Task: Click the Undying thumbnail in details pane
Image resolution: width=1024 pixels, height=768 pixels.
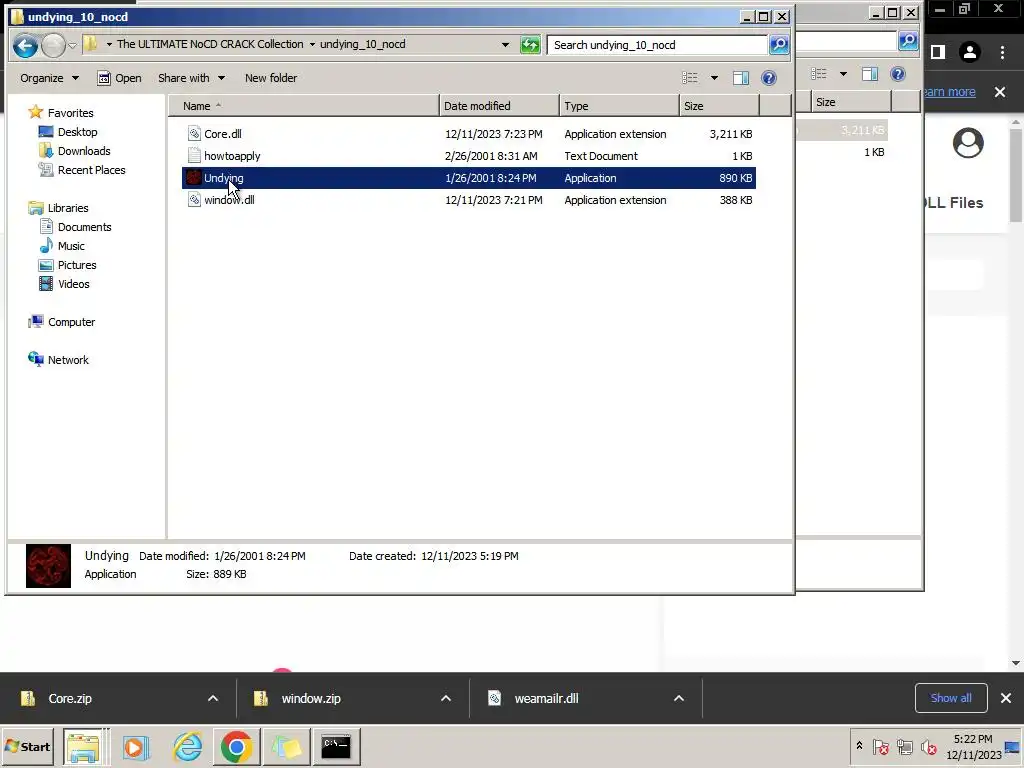Action: [x=48, y=566]
